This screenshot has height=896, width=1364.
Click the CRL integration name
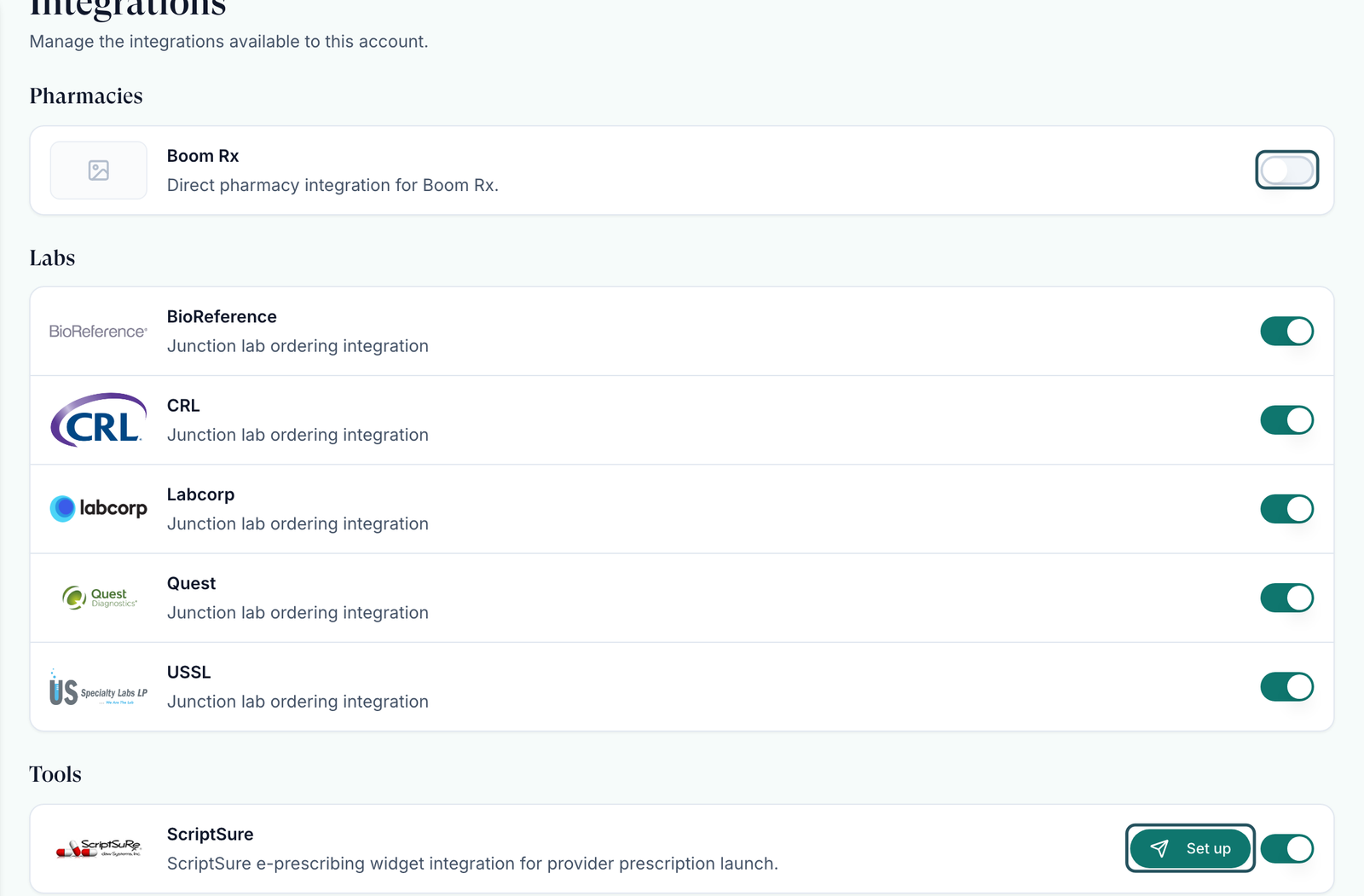pyautogui.click(x=183, y=406)
